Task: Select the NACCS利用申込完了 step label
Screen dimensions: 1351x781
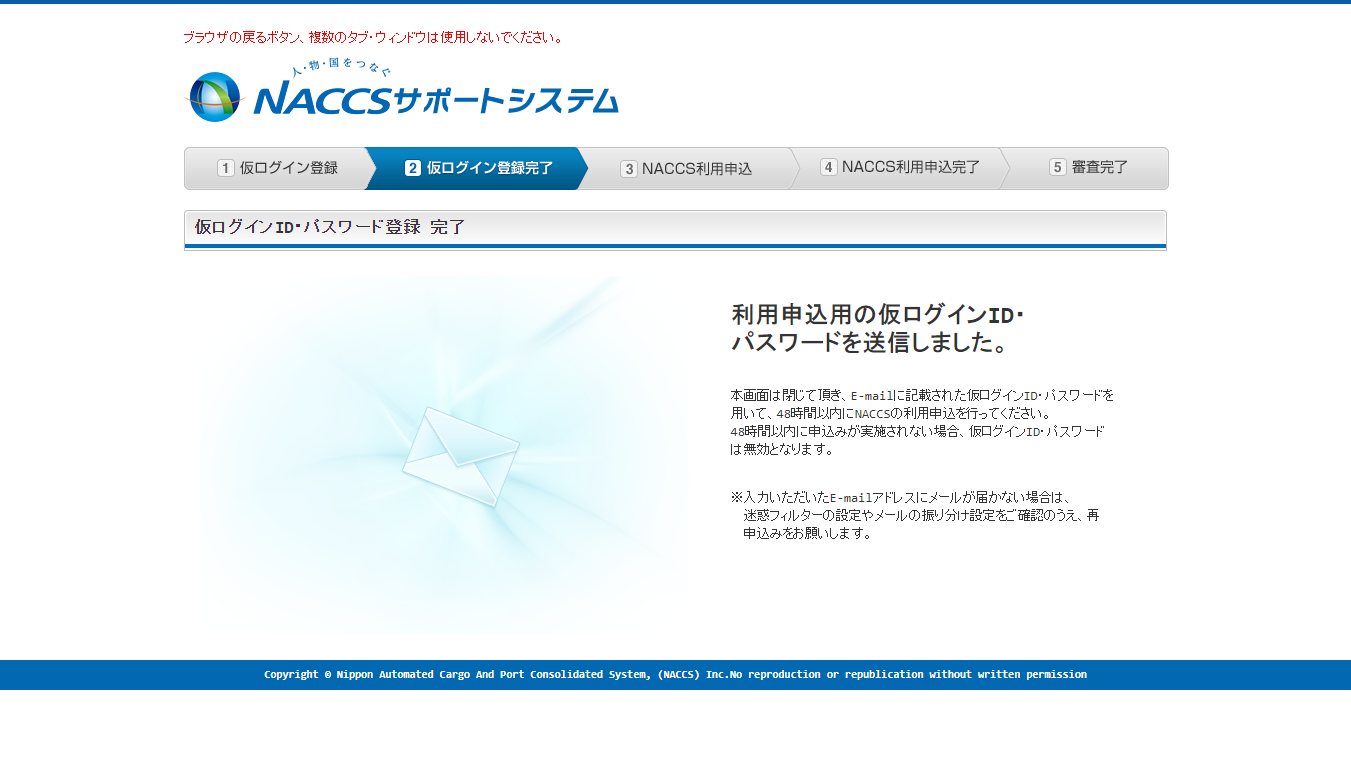Action: pos(911,167)
